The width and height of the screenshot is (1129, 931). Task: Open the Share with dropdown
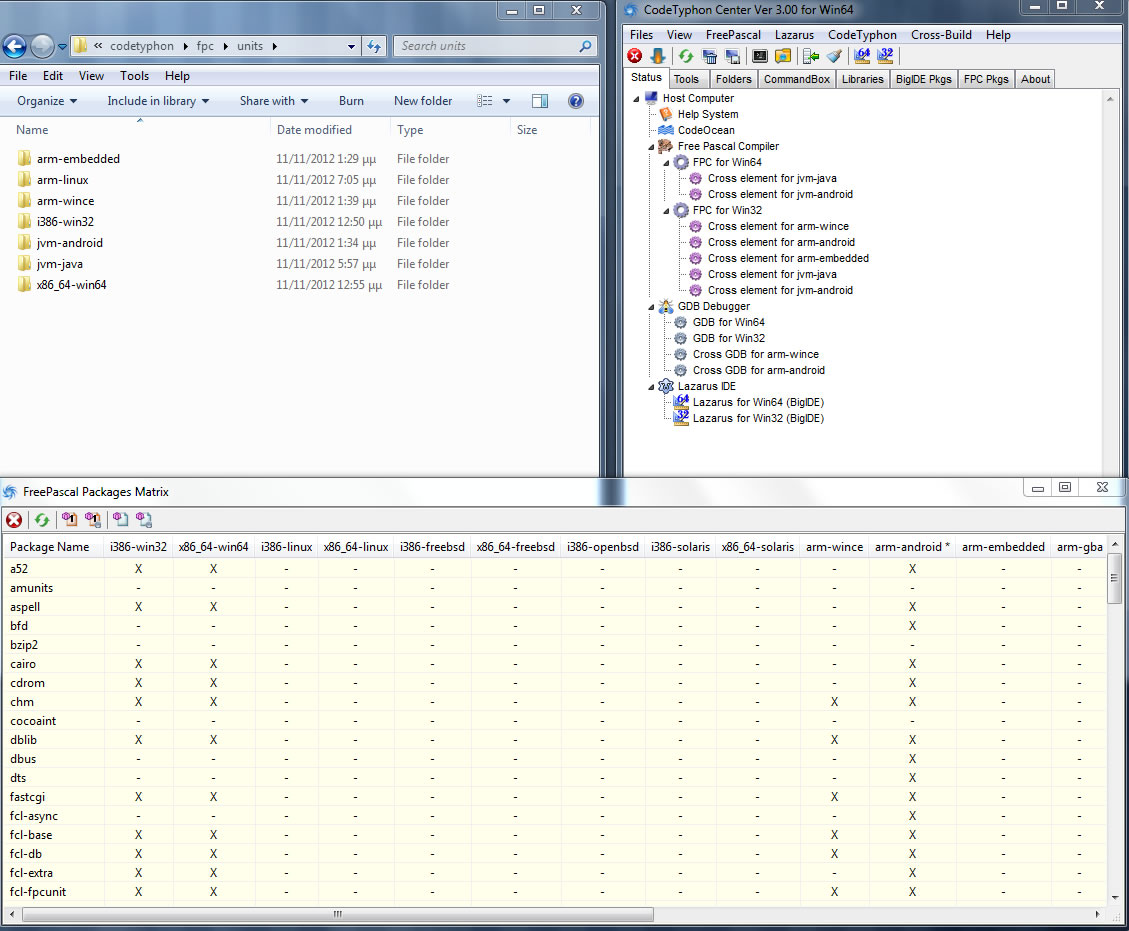(274, 101)
